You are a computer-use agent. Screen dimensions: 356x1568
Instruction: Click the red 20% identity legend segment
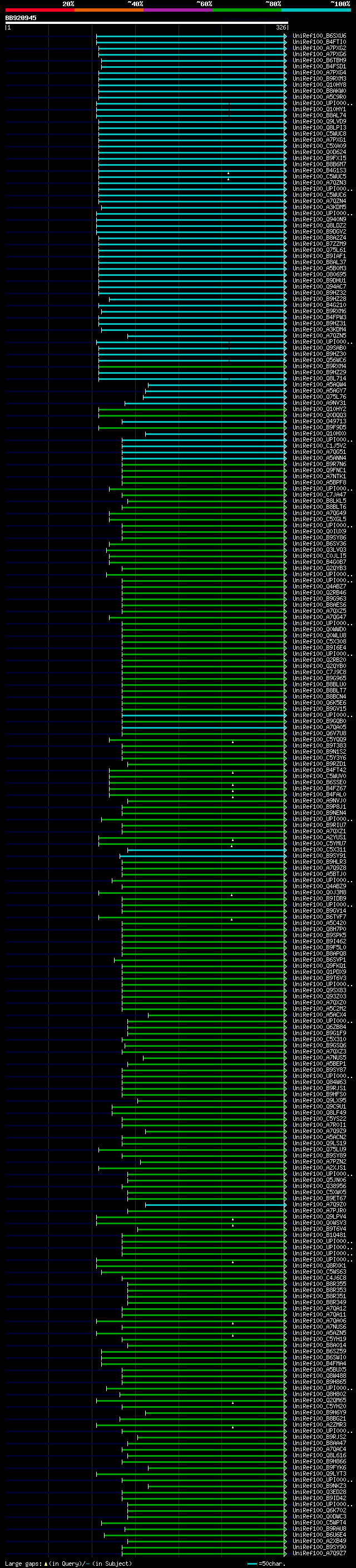[39, 10]
